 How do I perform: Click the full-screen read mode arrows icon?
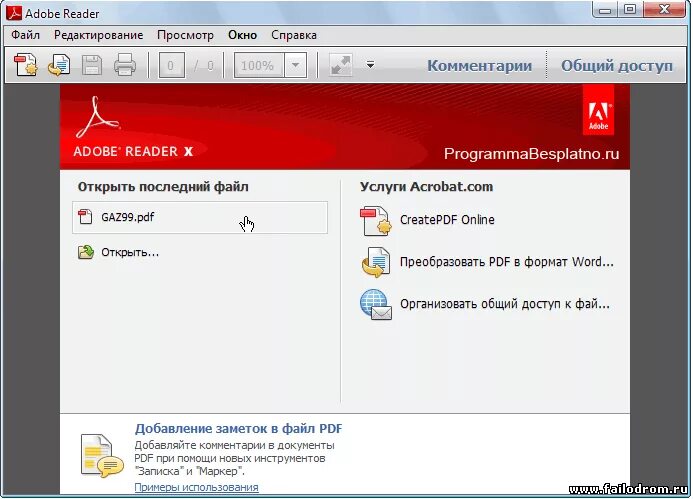pyautogui.click(x=341, y=65)
